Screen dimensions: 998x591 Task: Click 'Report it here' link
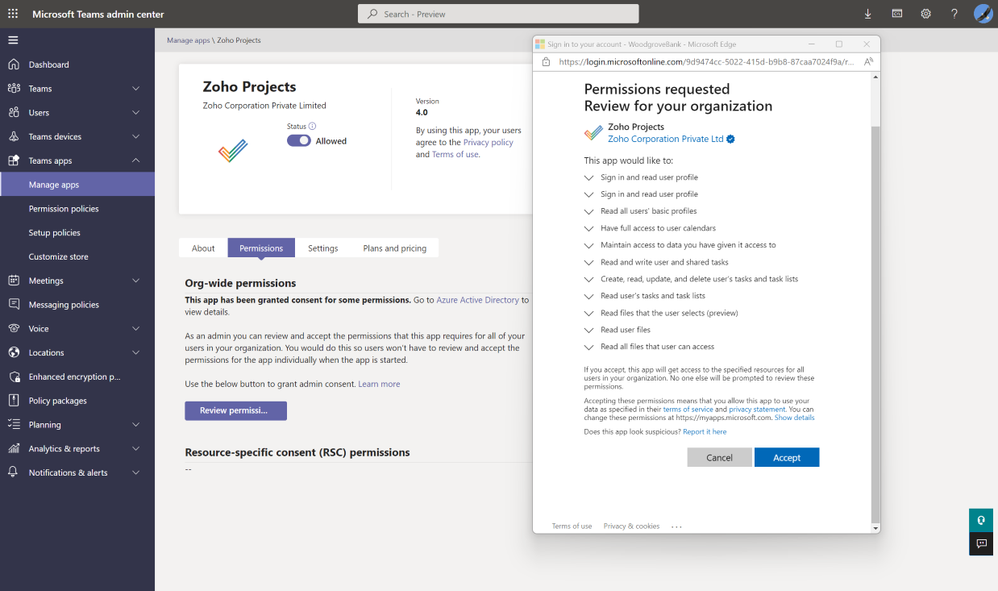click(705, 431)
